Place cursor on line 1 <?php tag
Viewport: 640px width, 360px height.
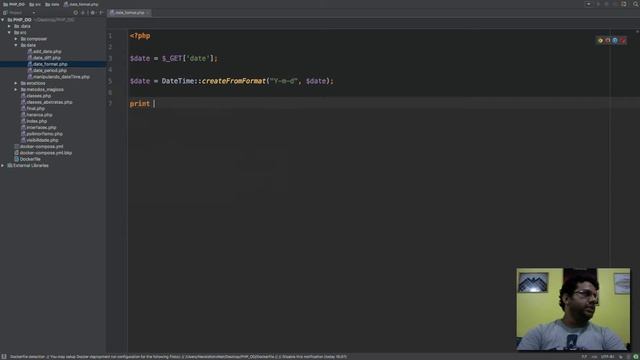(x=140, y=36)
